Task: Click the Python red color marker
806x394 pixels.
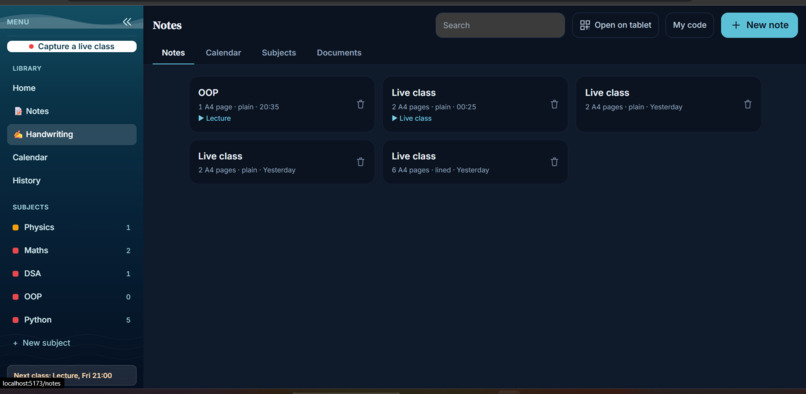Action: click(x=15, y=320)
